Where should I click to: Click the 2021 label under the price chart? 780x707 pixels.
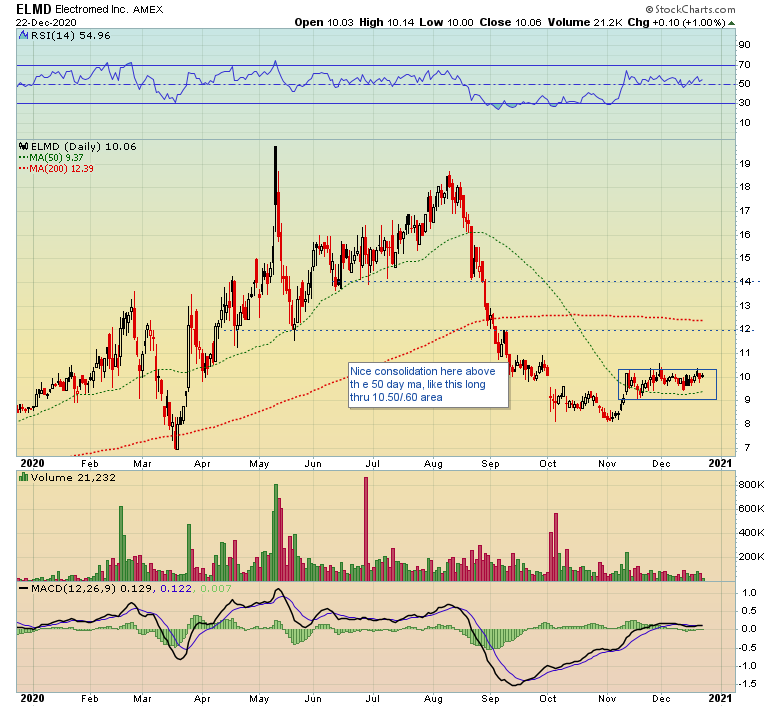pyautogui.click(x=720, y=463)
